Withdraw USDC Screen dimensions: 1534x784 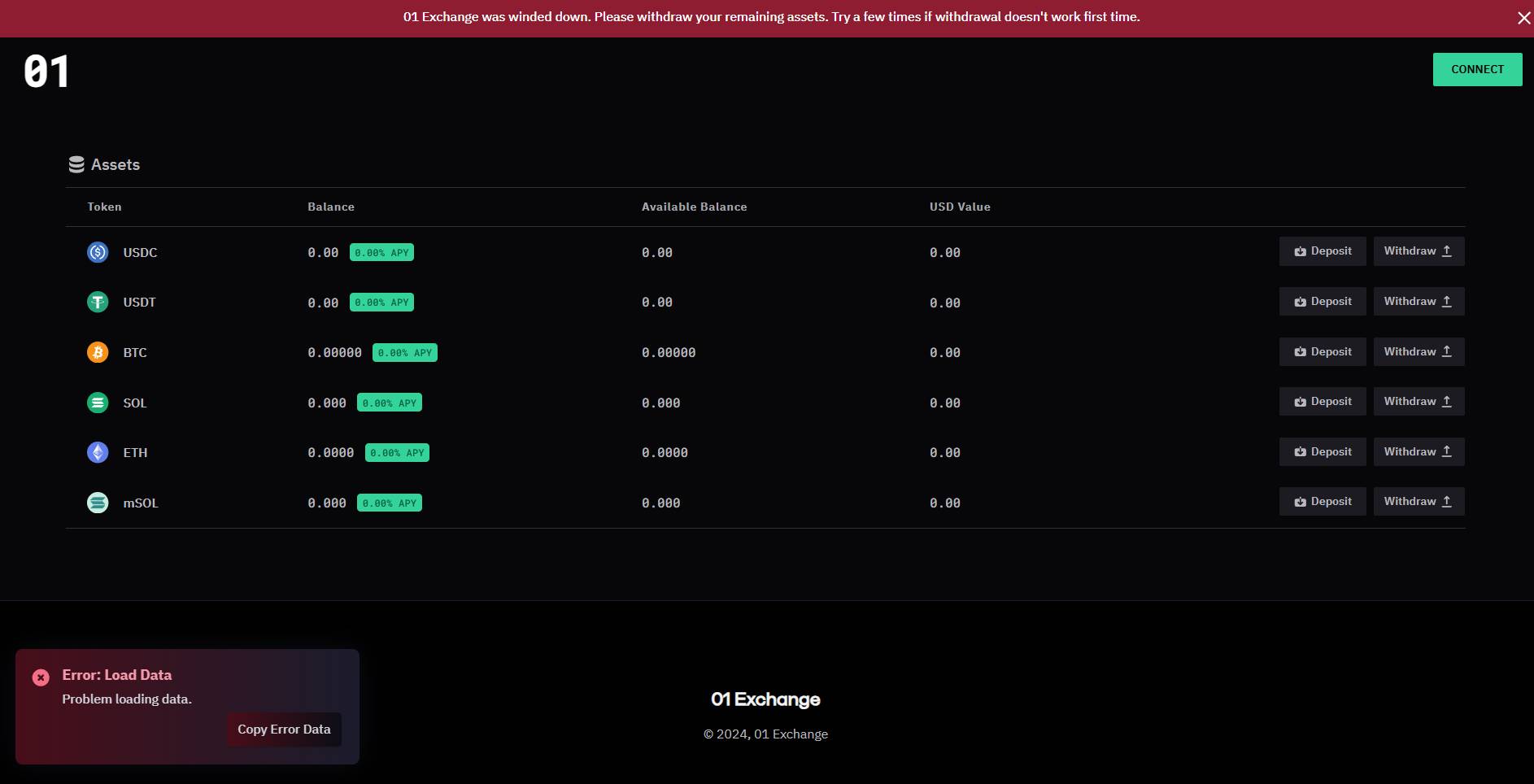(x=1419, y=251)
